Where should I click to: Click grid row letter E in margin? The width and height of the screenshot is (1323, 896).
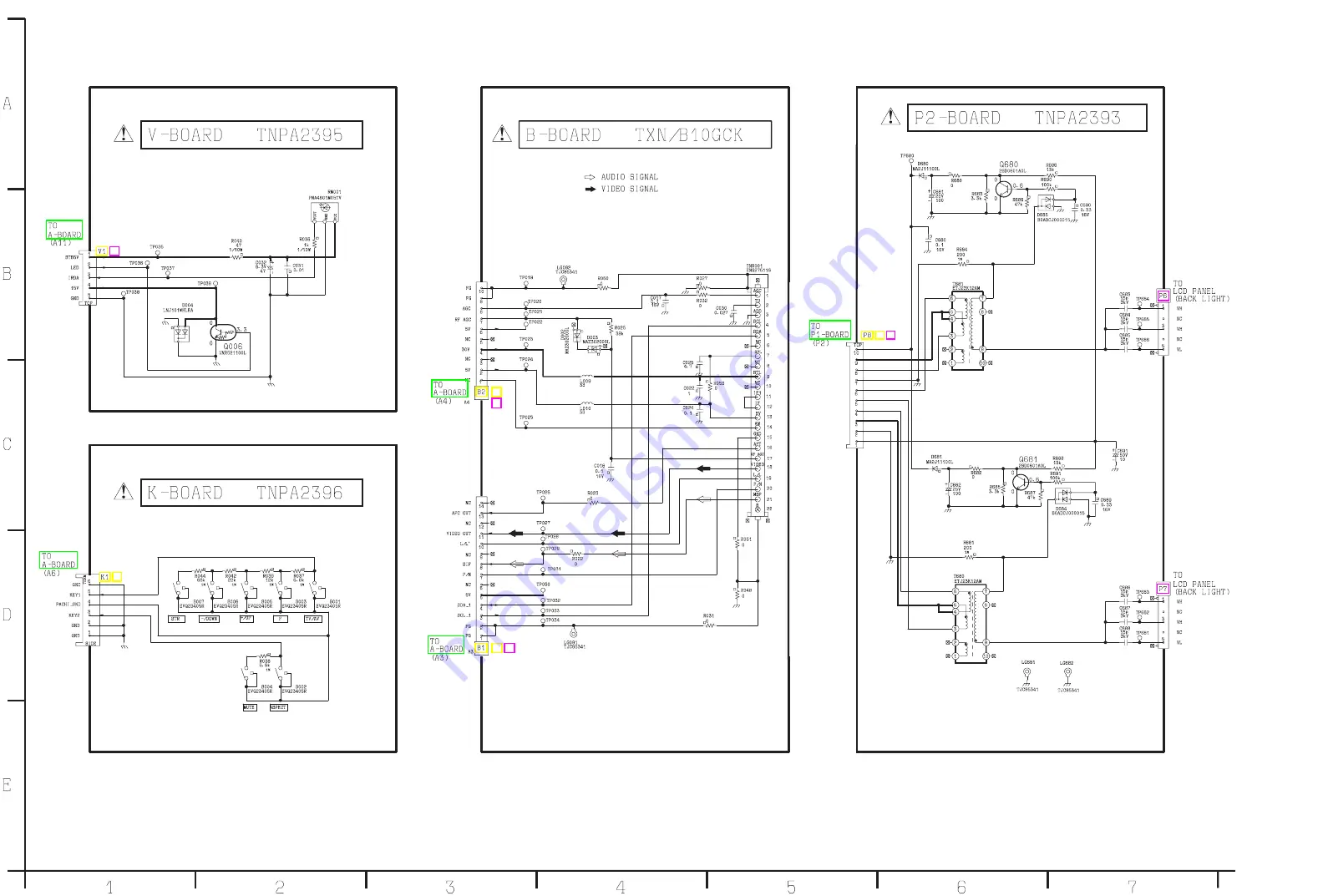(8, 785)
